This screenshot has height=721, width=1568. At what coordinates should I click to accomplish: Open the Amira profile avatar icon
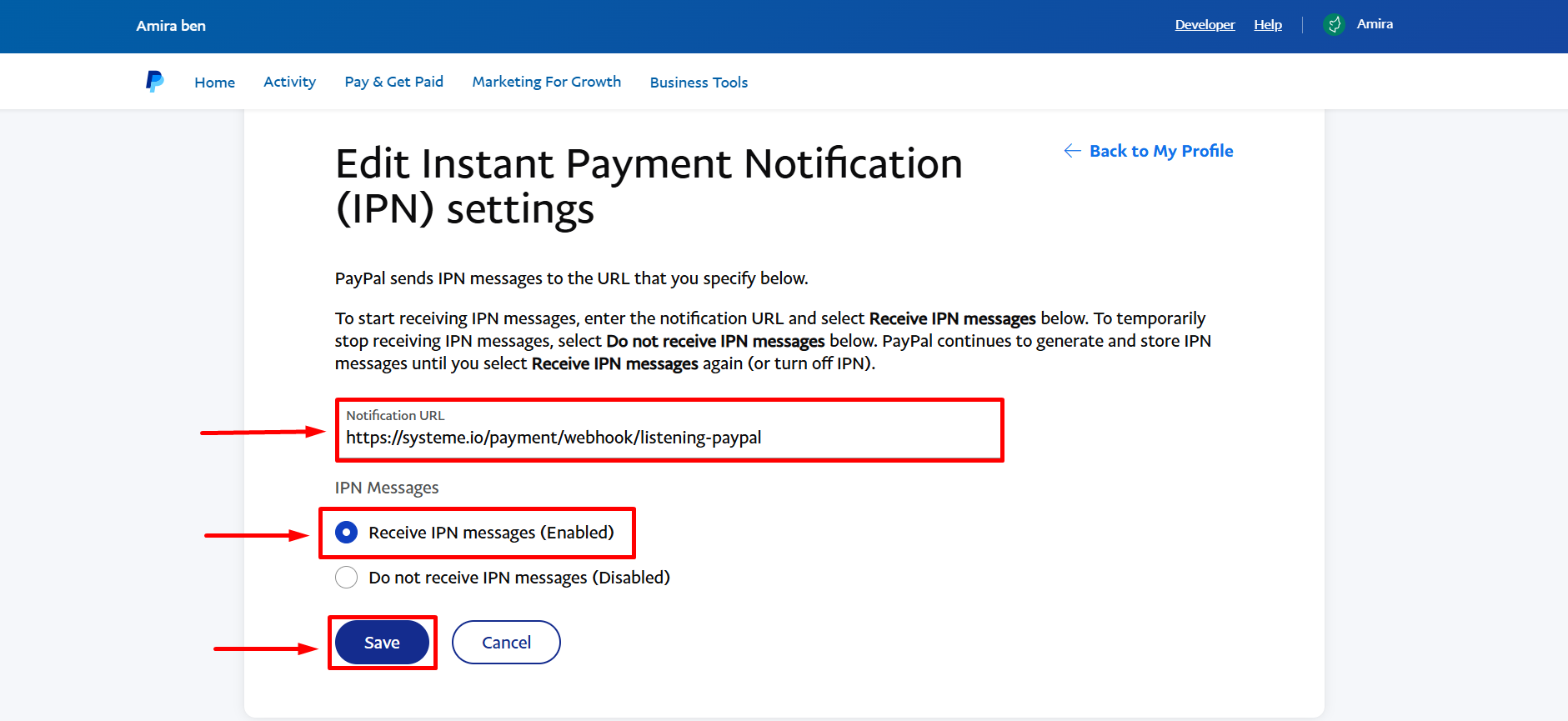tap(1334, 24)
